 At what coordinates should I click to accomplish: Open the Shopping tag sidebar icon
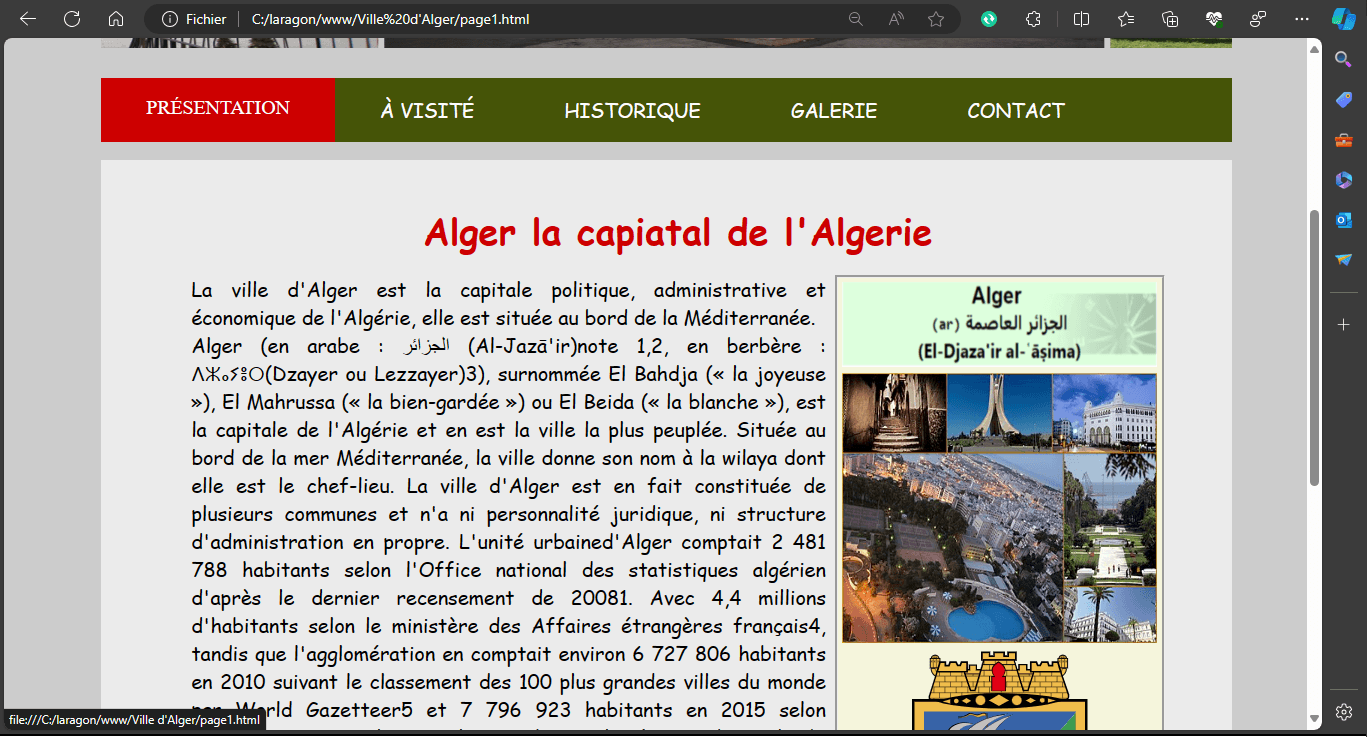point(1343,100)
